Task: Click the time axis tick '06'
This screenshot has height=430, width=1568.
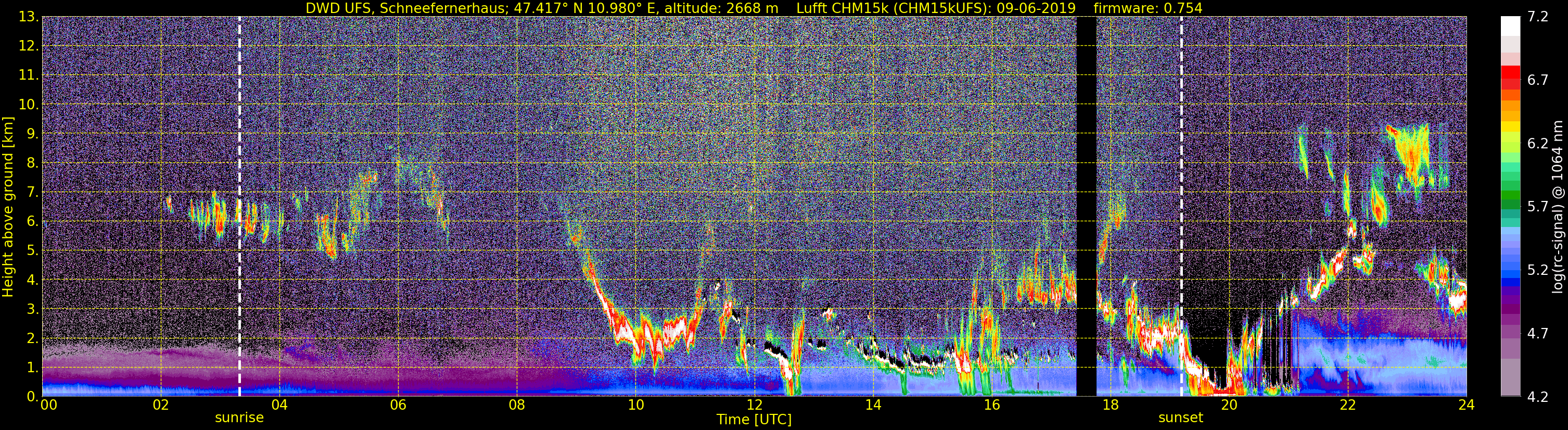Action: tap(398, 406)
